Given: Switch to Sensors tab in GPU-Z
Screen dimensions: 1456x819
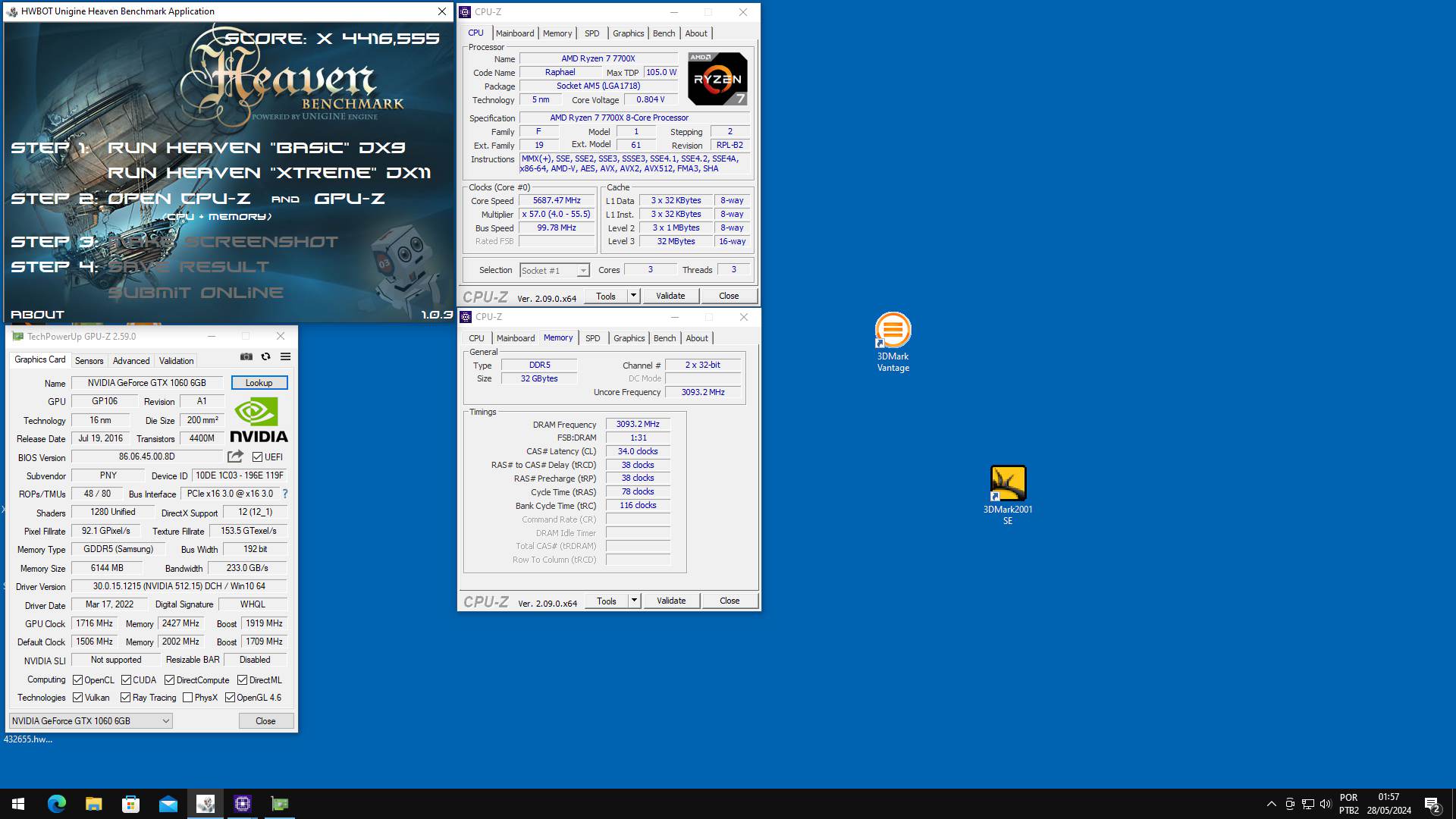Looking at the screenshot, I should click(x=89, y=361).
